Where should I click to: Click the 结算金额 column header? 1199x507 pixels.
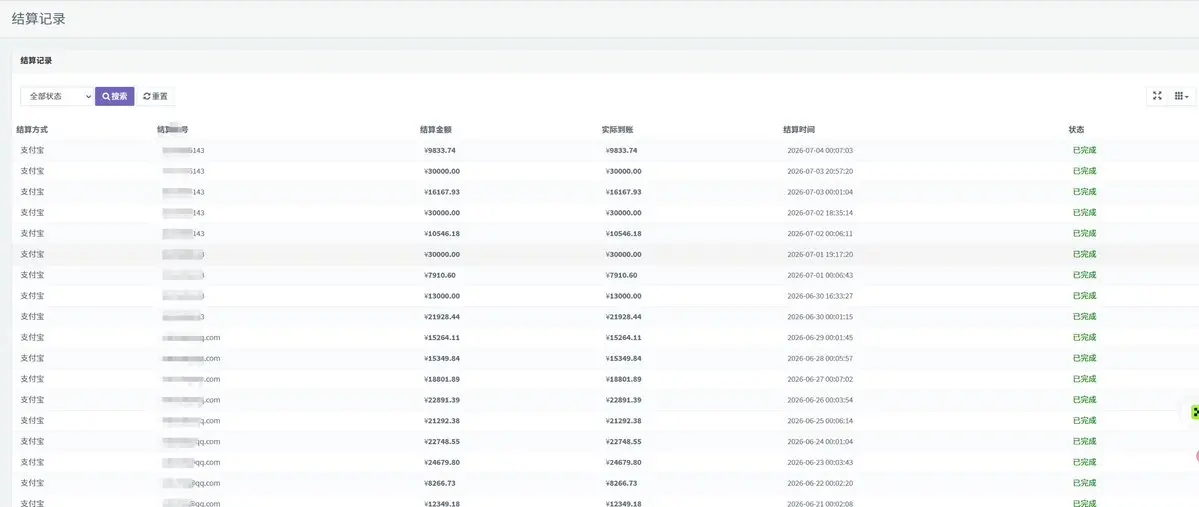[x=436, y=130]
